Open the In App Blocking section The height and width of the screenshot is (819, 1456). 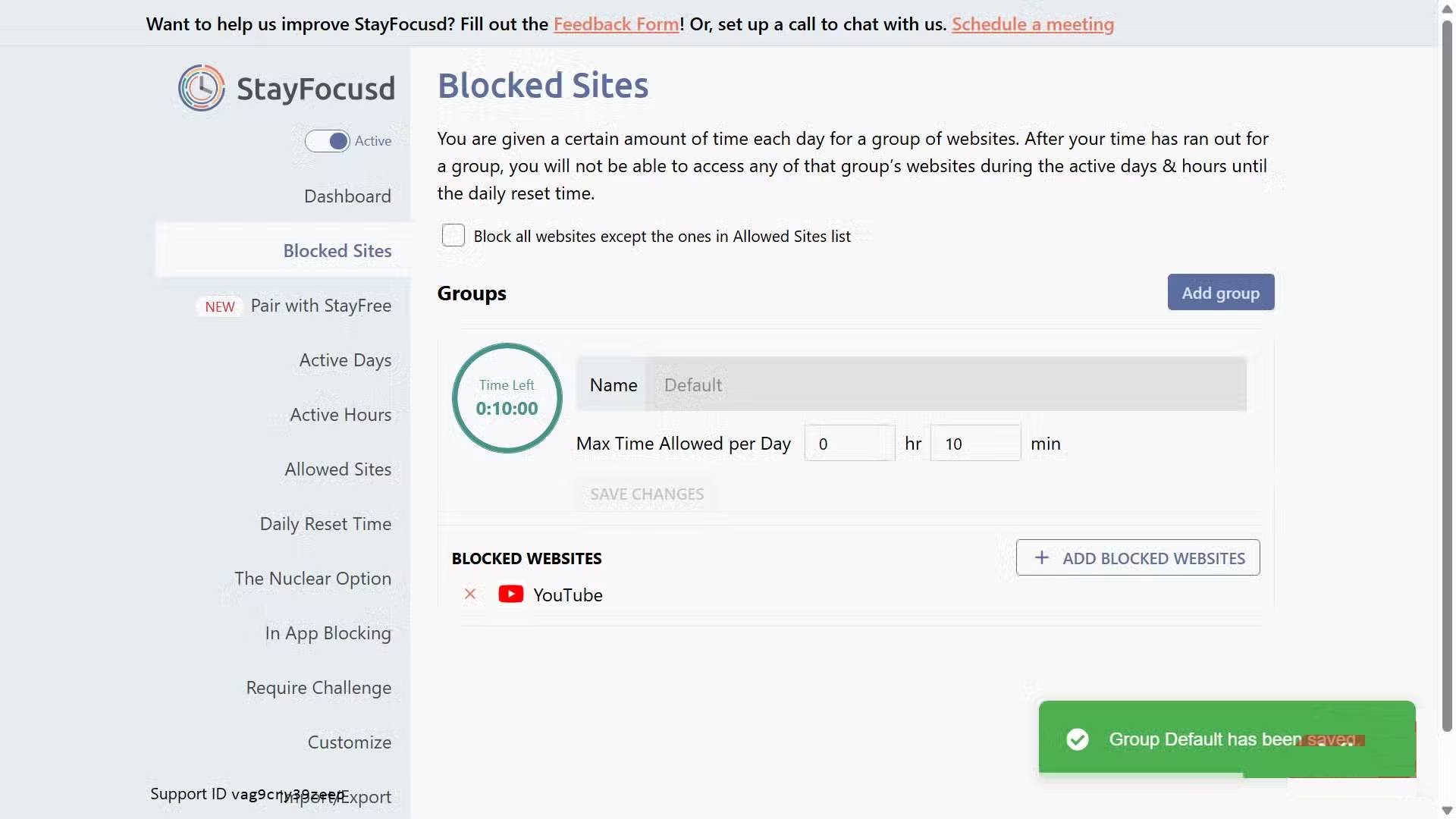[x=328, y=633]
